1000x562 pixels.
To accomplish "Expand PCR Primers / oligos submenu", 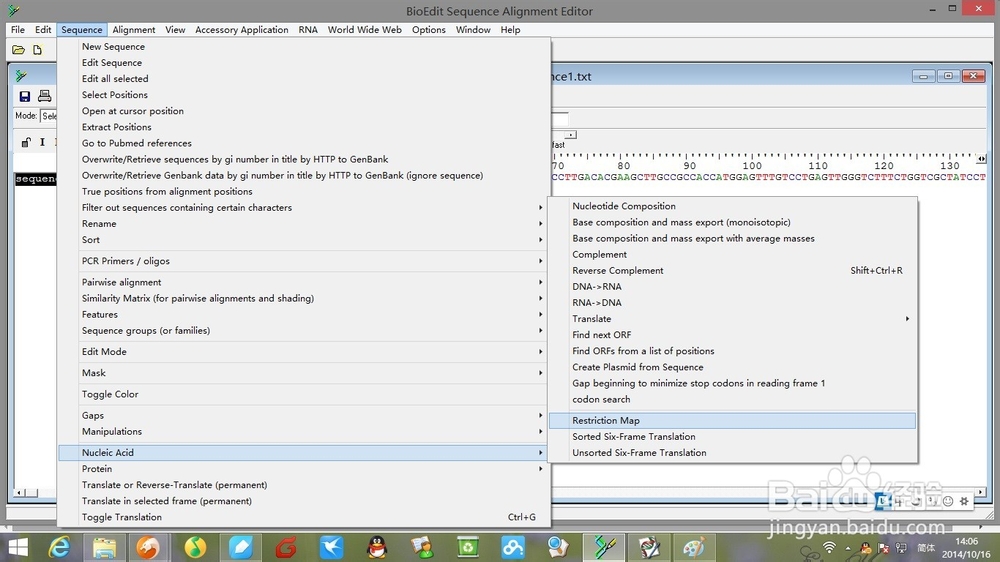I will 304,261.
